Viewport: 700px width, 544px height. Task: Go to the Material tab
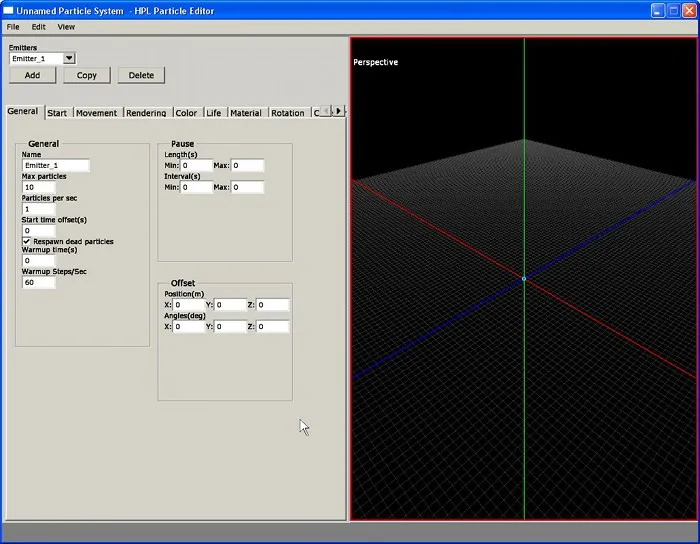pos(245,113)
